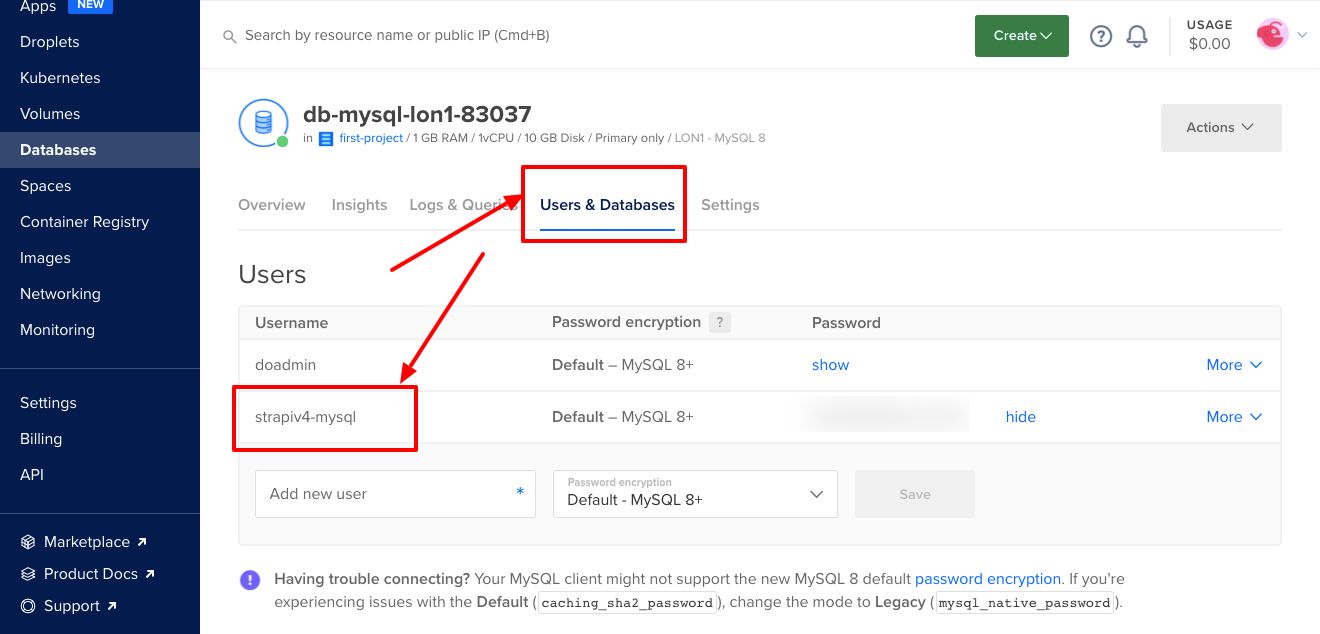Hide the strapiv4-mysql password

pyautogui.click(x=1020, y=417)
